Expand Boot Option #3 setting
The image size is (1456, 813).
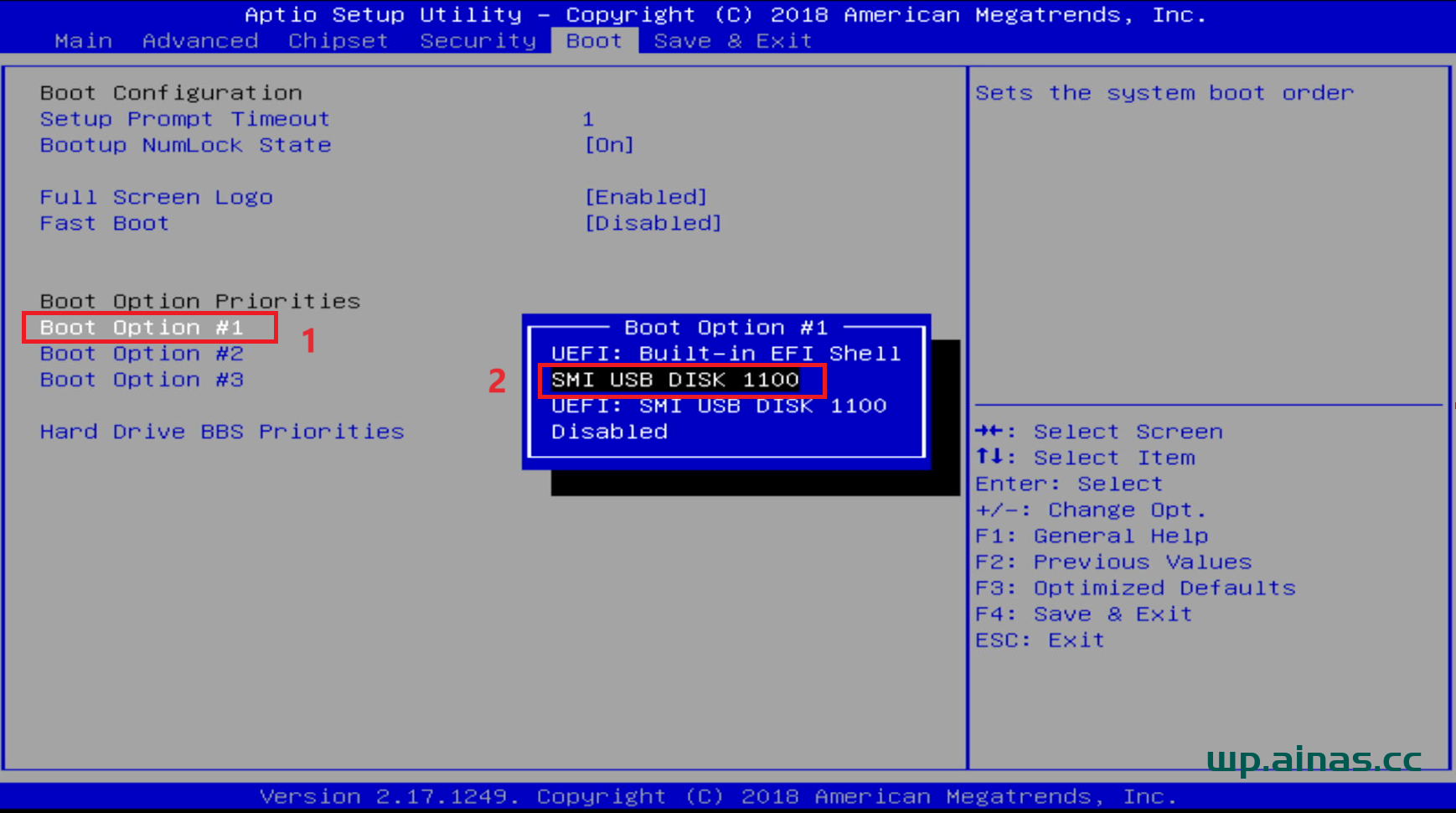(142, 380)
